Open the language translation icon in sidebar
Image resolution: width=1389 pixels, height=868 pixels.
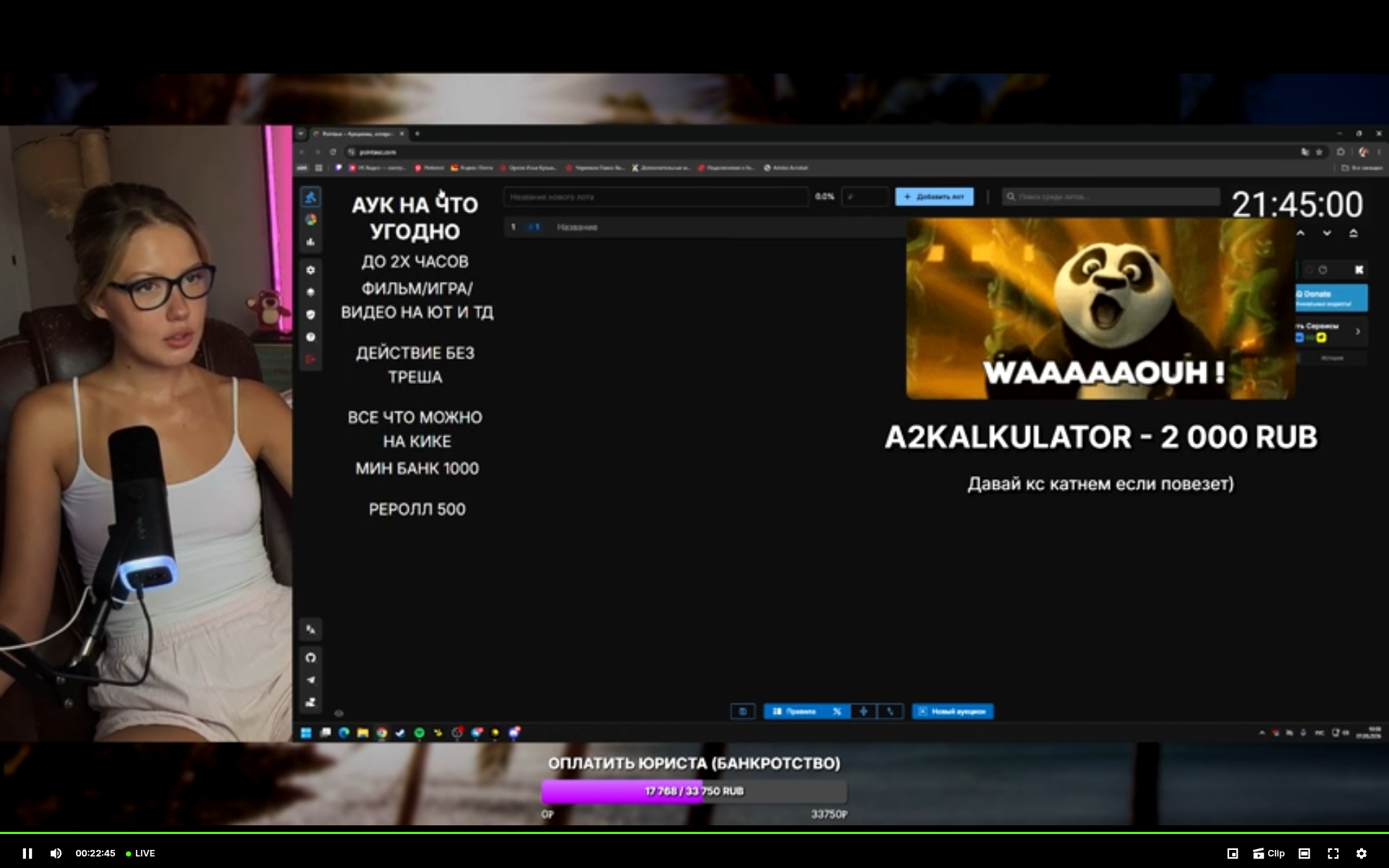click(311, 629)
